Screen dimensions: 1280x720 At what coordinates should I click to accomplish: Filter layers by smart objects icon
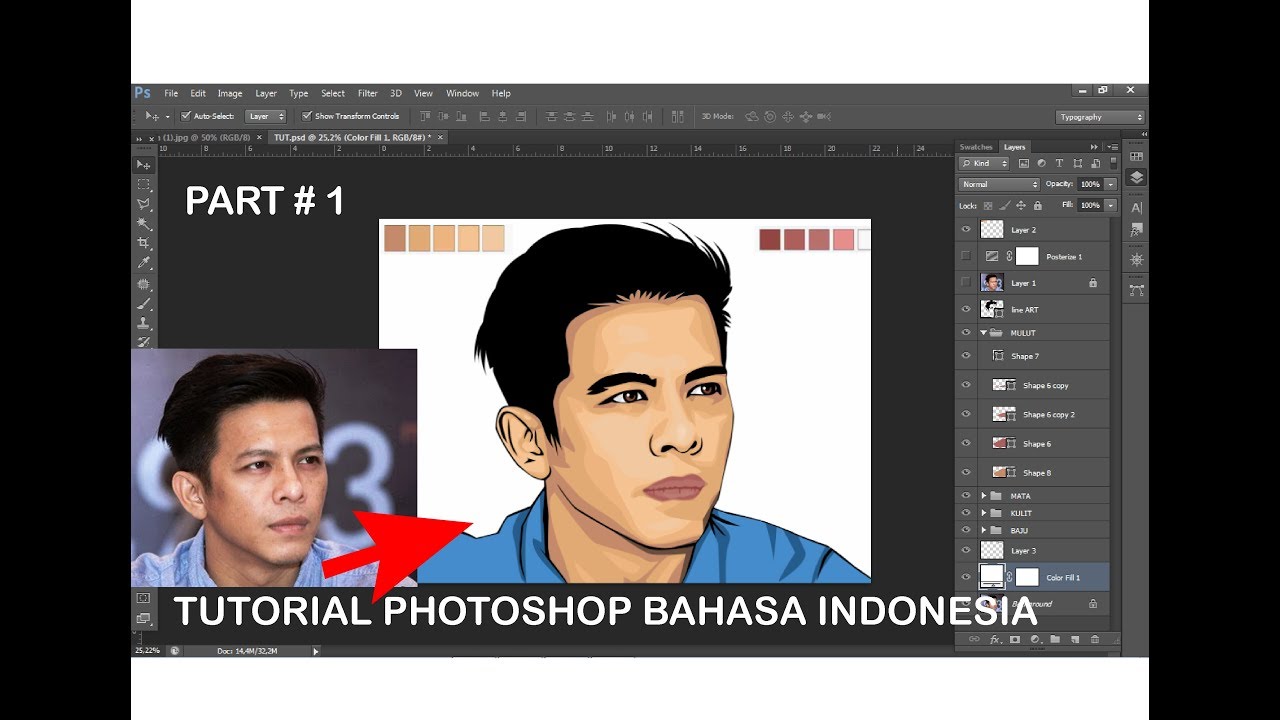[1096, 163]
